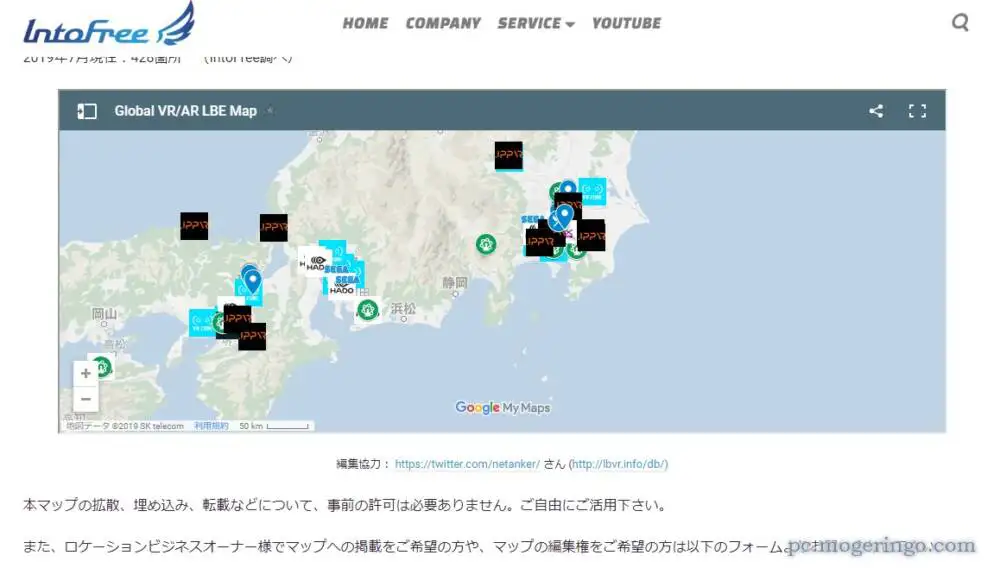
Task: Open the lbvr.info/db link
Action: (x=618, y=464)
